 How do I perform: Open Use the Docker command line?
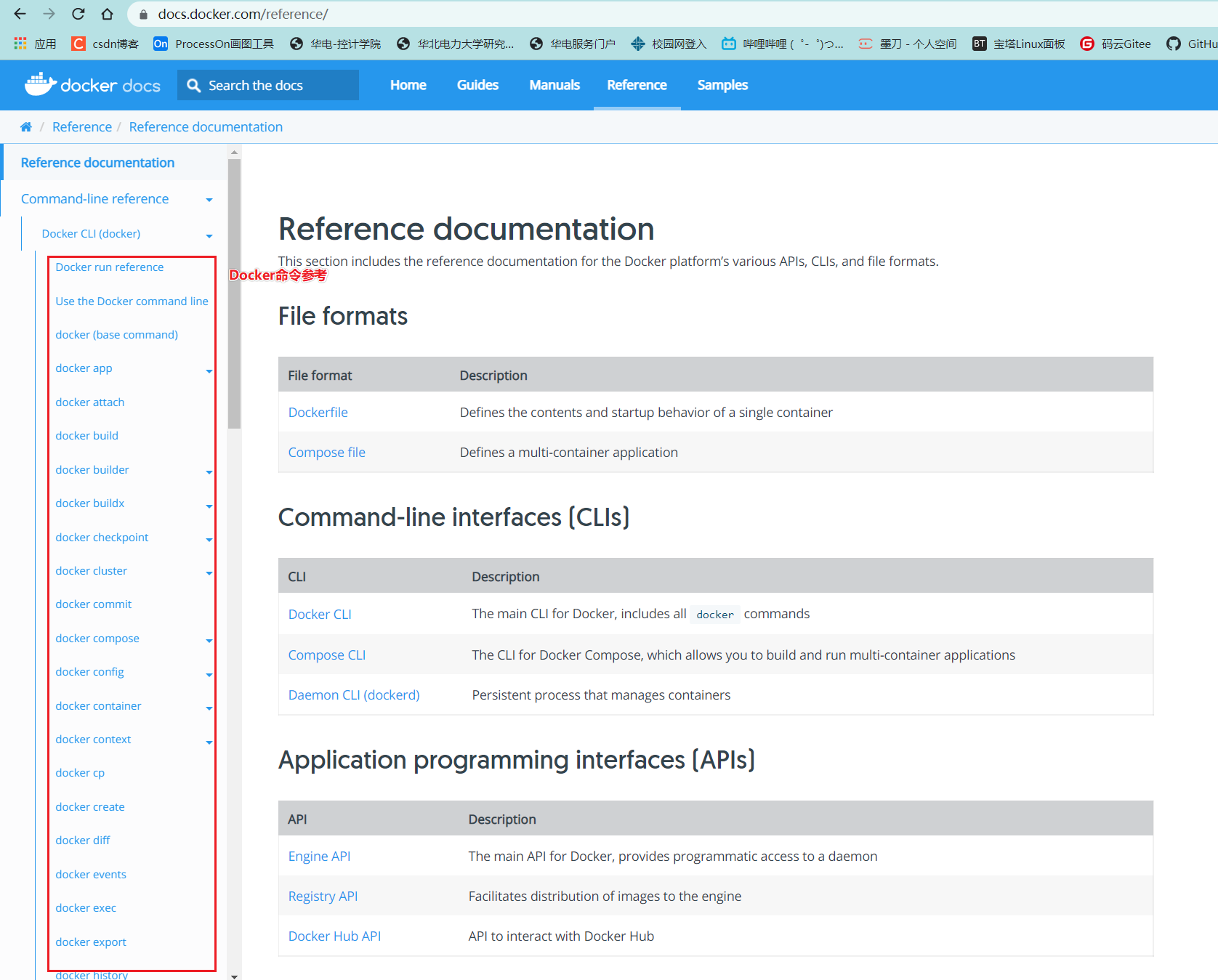click(132, 301)
